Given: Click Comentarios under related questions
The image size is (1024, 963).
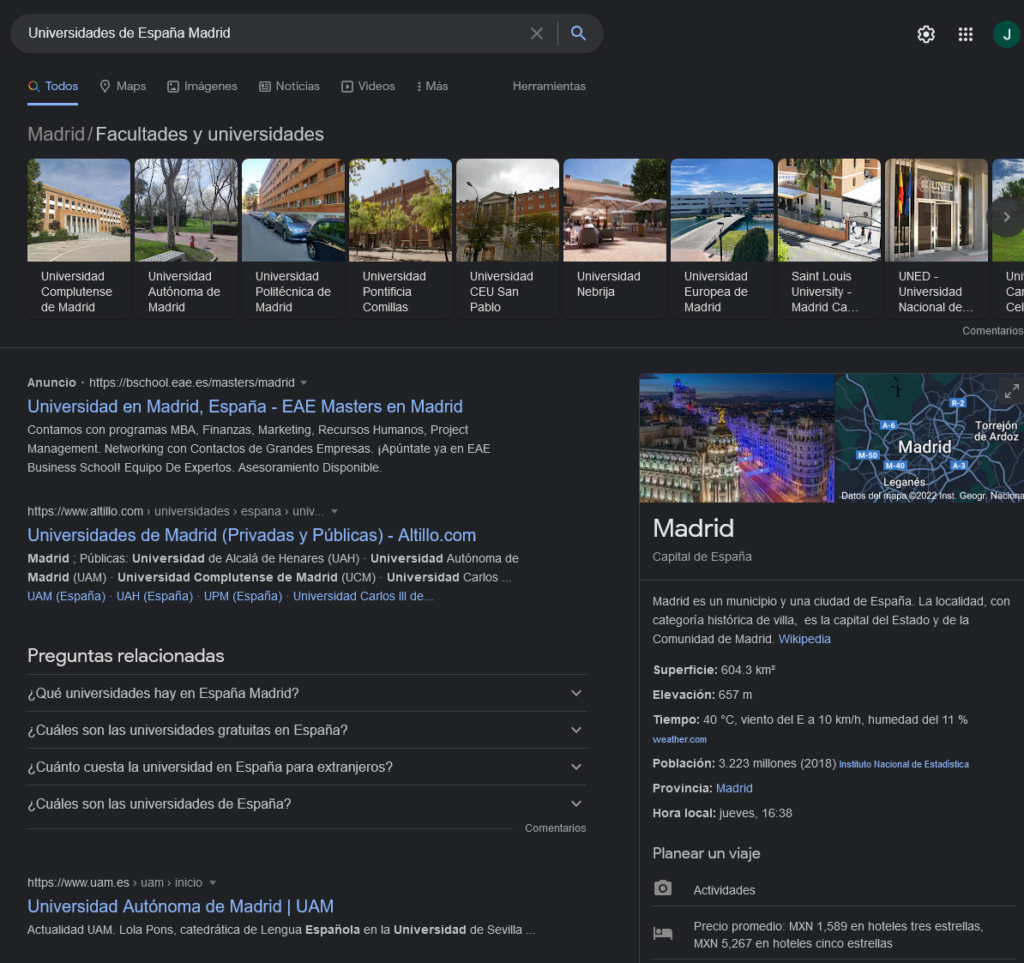Looking at the screenshot, I should pyautogui.click(x=555, y=828).
